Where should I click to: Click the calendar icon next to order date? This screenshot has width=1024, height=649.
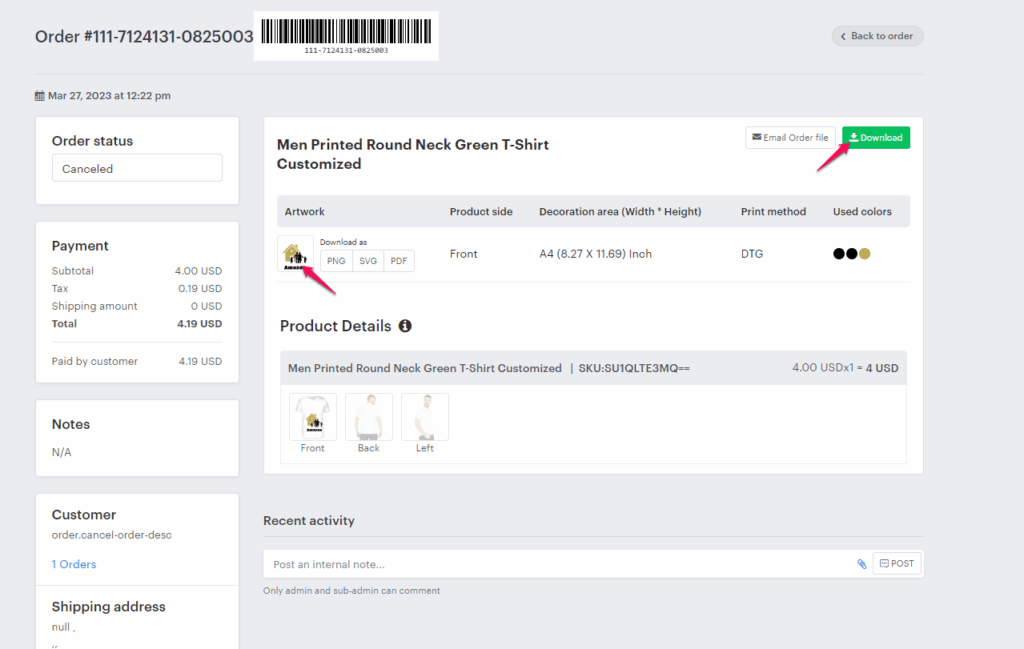(x=40, y=96)
